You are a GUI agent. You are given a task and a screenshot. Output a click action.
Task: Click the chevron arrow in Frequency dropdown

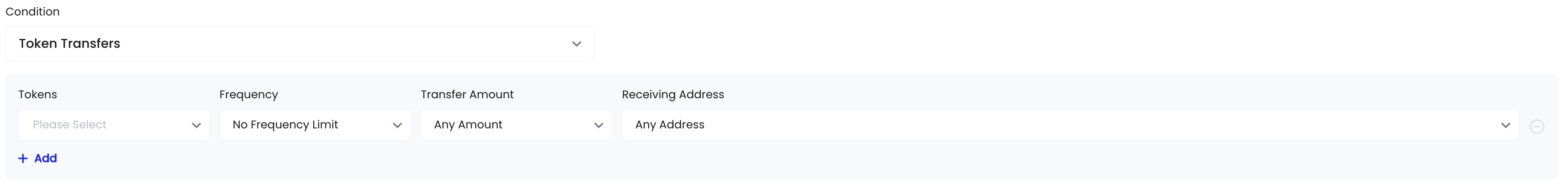pos(398,125)
